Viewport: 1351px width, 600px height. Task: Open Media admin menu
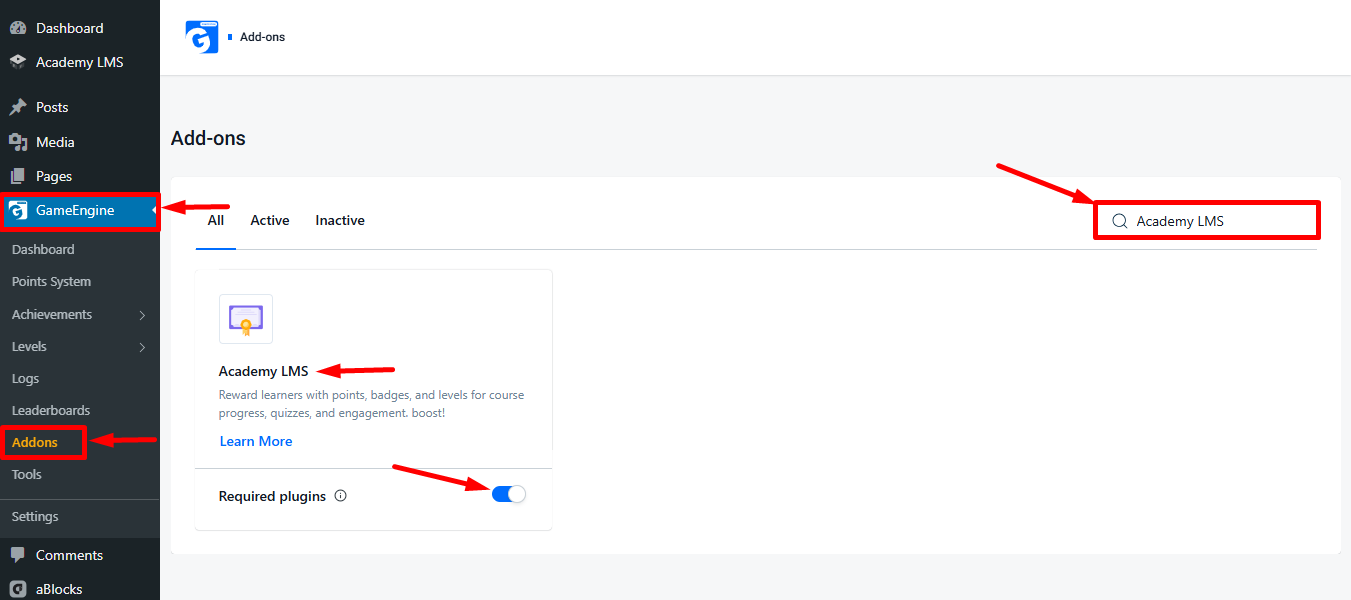pyautogui.click(x=55, y=142)
